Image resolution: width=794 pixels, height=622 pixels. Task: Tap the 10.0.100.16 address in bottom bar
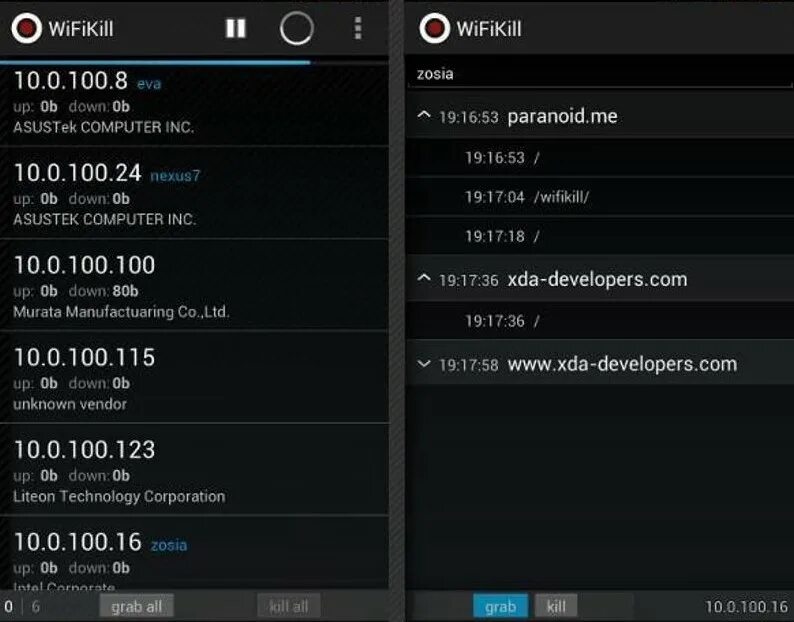click(x=746, y=606)
